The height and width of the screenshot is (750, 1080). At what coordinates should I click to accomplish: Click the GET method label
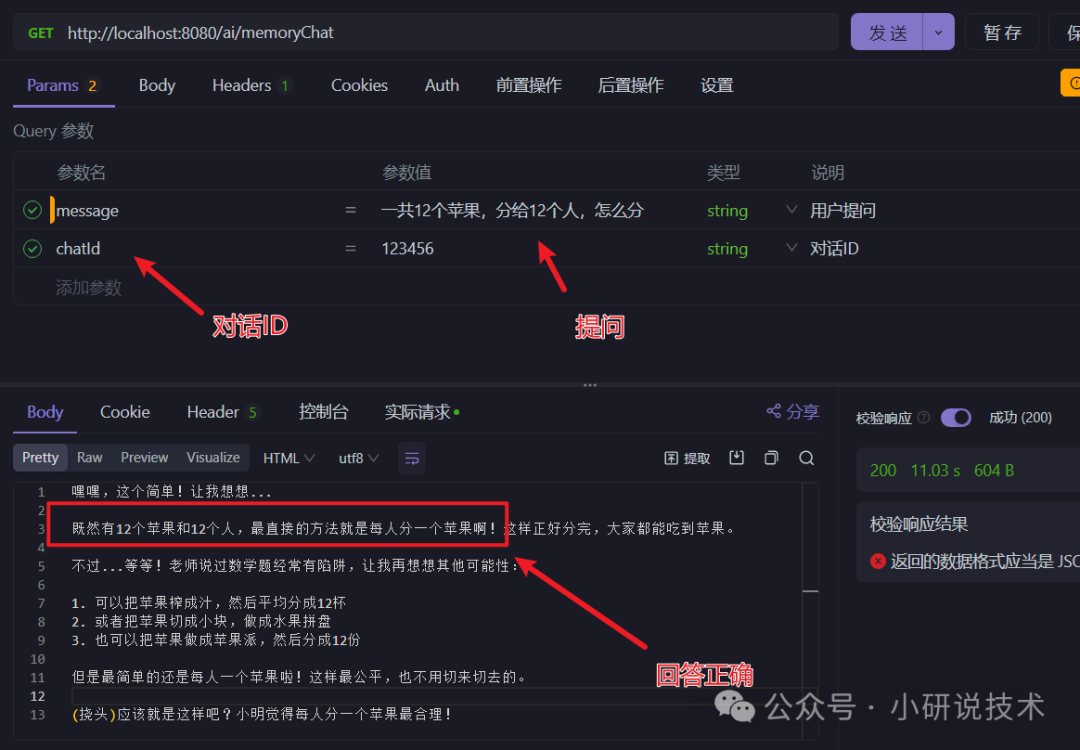click(x=40, y=32)
